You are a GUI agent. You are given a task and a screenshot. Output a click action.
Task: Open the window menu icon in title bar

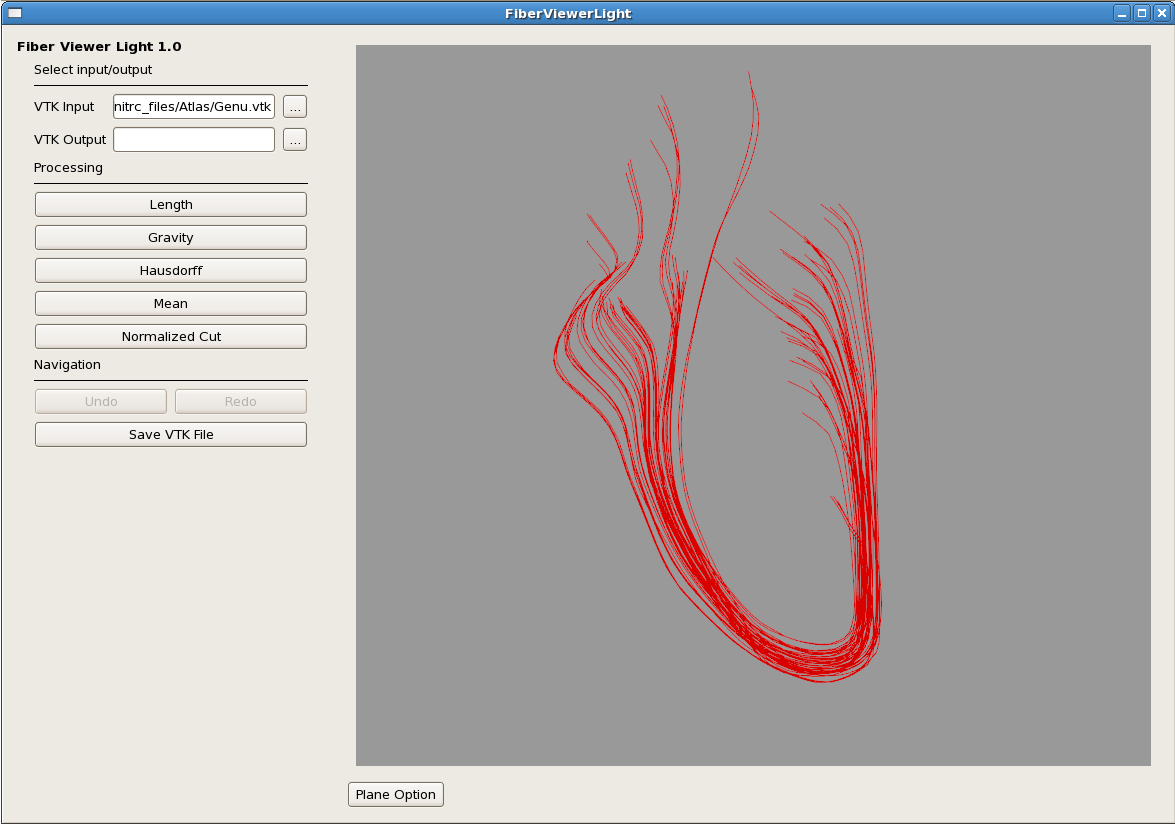coord(14,13)
